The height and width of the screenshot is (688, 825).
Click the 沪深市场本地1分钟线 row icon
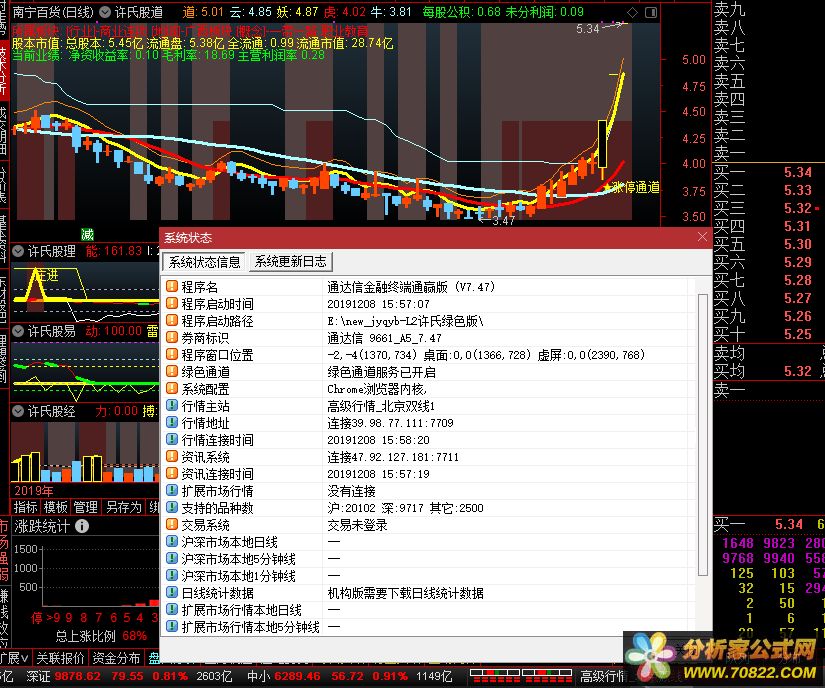[172, 575]
